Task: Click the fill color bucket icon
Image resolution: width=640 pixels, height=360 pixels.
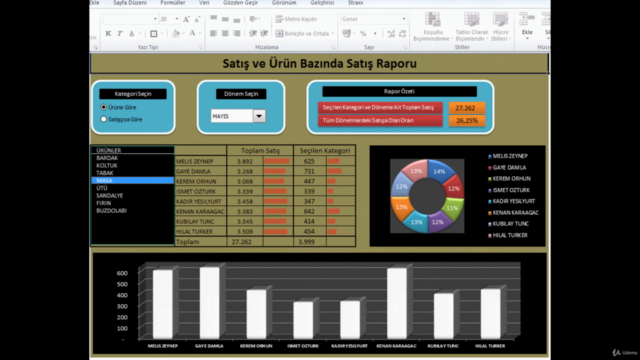Action: 176,33
